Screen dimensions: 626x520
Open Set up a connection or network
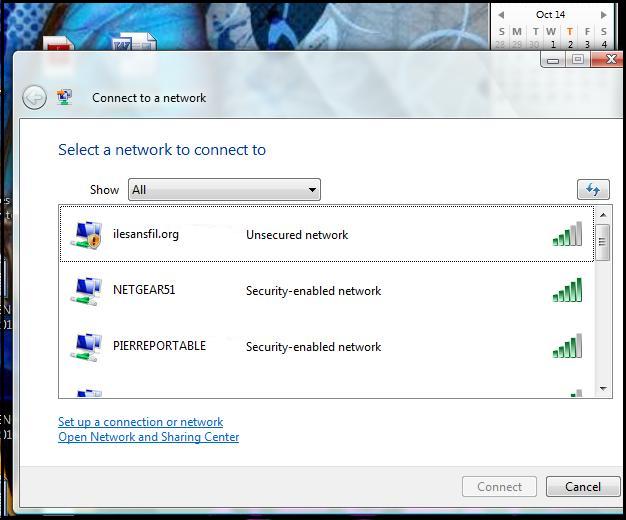coord(140,422)
